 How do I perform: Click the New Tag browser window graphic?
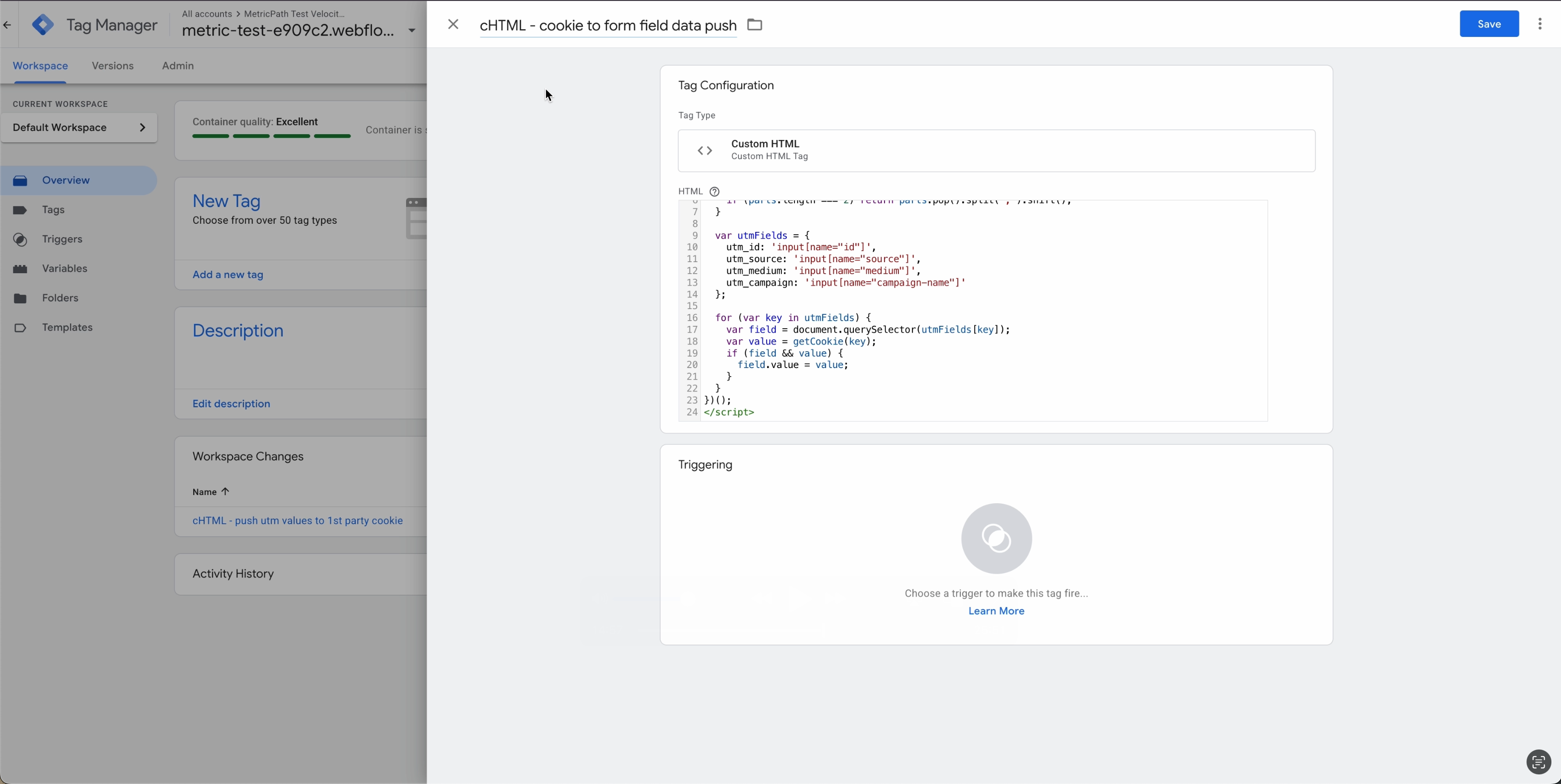pos(416,218)
